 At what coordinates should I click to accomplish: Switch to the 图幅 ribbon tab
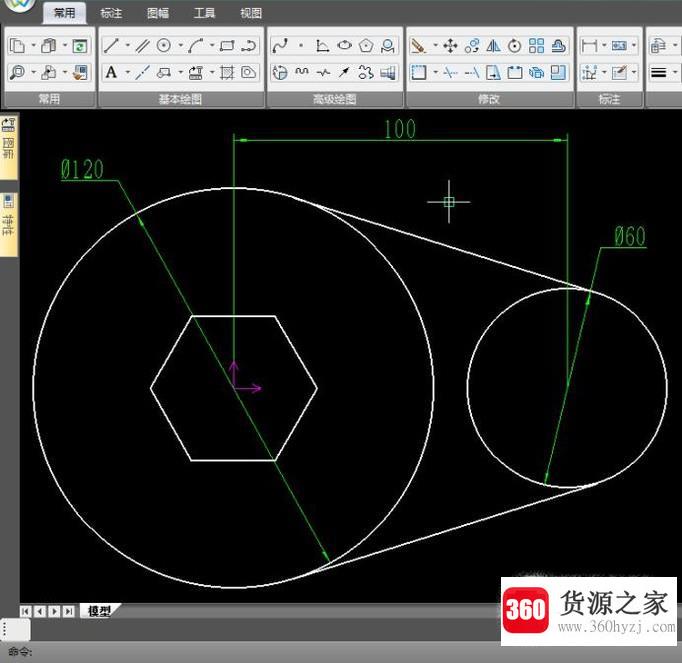click(x=157, y=13)
